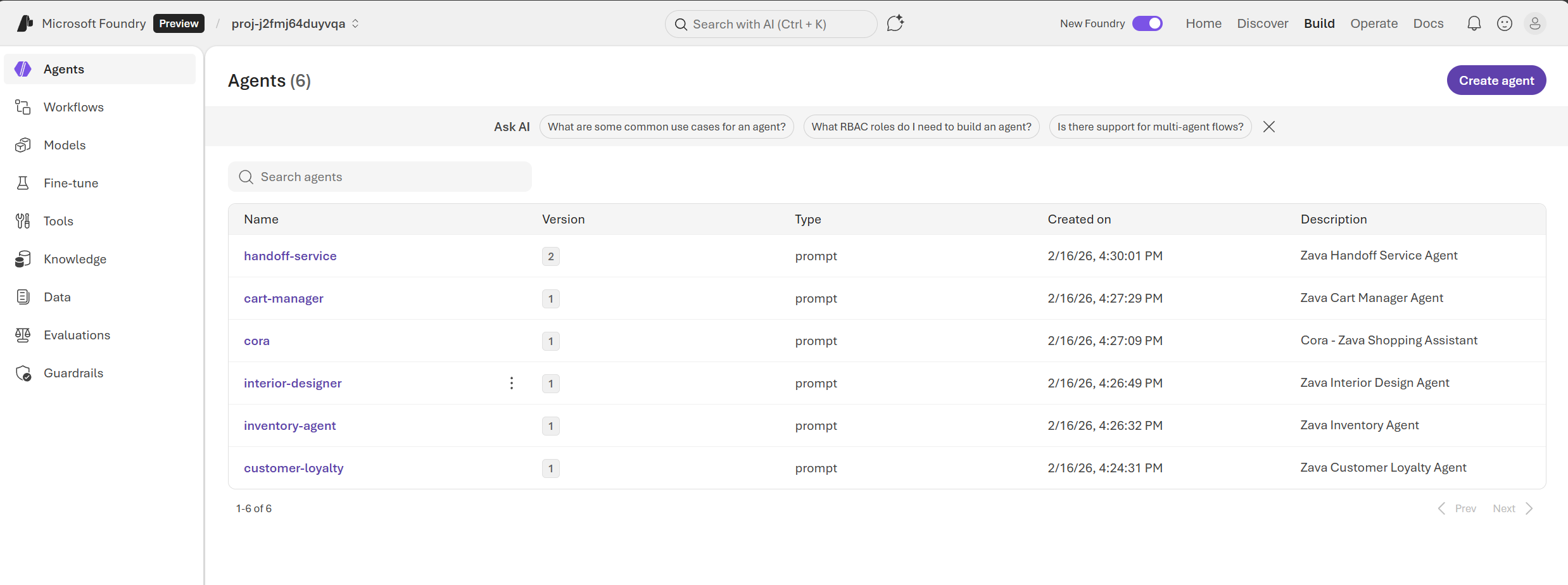The height and width of the screenshot is (585, 1568).
Task: Click the Evaluations scale icon
Action: tap(23, 335)
